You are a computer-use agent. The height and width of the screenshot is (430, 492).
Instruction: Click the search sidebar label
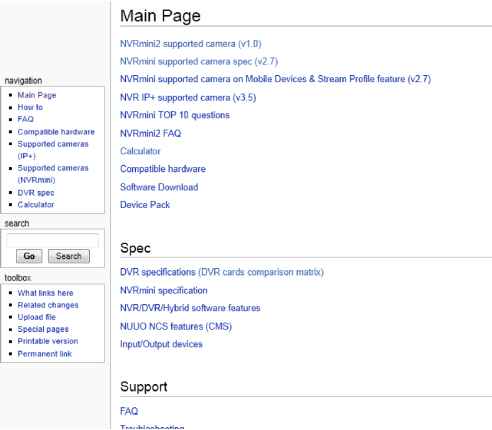click(x=17, y=223)
